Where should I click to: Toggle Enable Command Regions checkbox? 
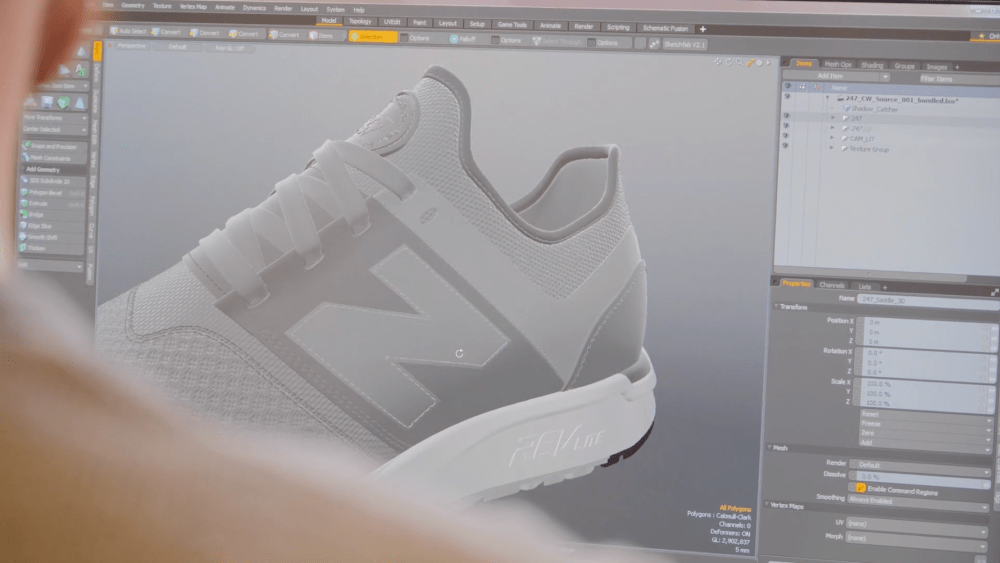(860, 488)
